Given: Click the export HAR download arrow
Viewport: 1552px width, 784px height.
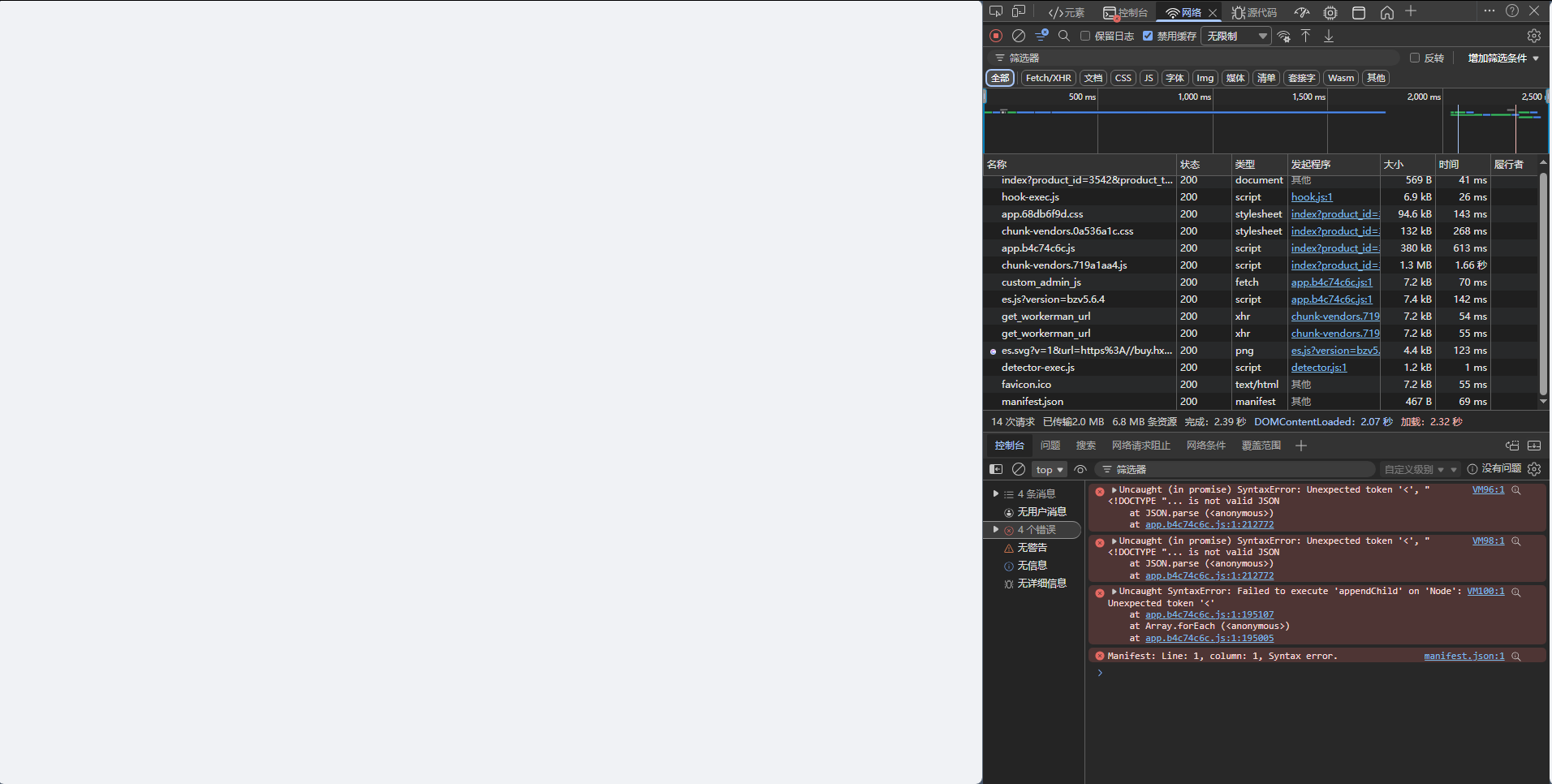Looking at the screenshot, I should (1329, 36).
